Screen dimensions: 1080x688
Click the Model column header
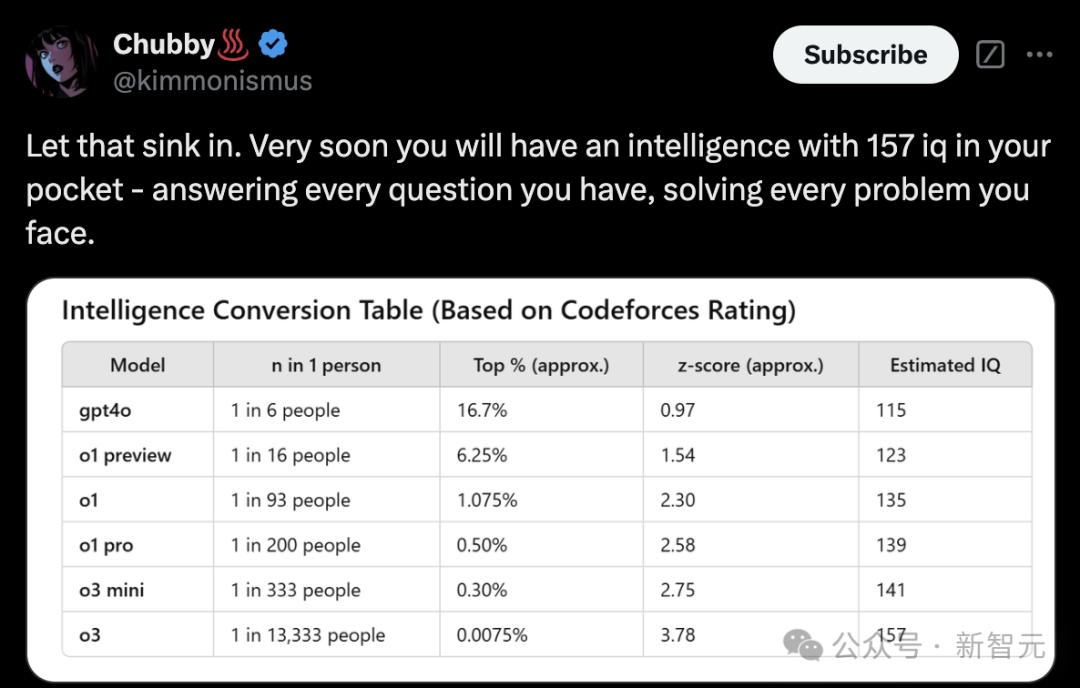click(x=138, y=365)
